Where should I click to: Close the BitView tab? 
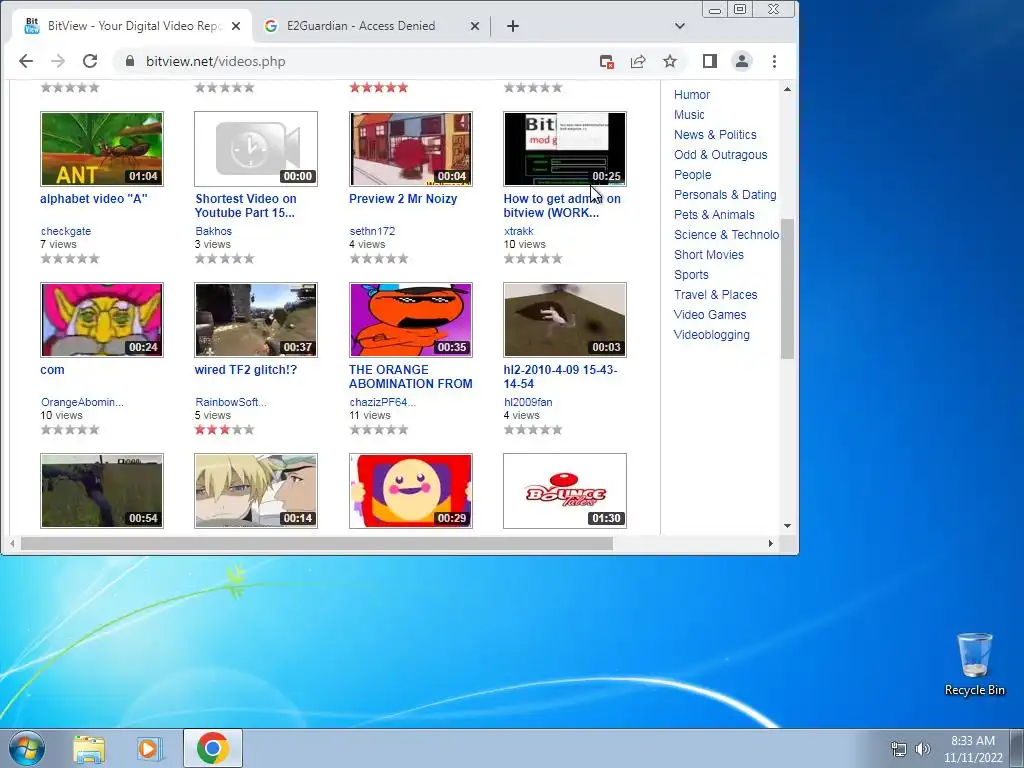click(x=236, y=26)
